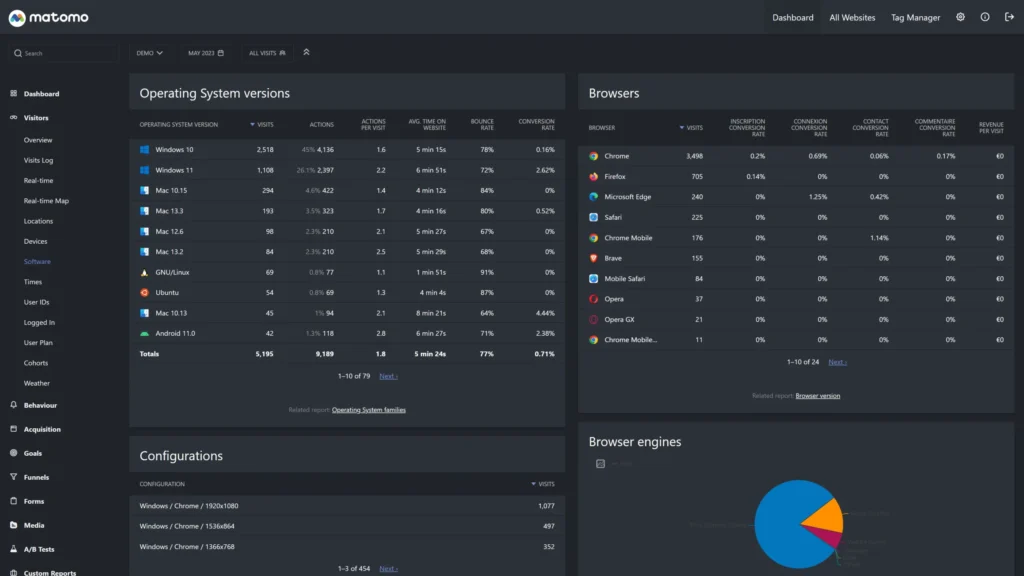
Task: Expand the Acquisition menu in the sidebar
Action: (x=42, y=429)
